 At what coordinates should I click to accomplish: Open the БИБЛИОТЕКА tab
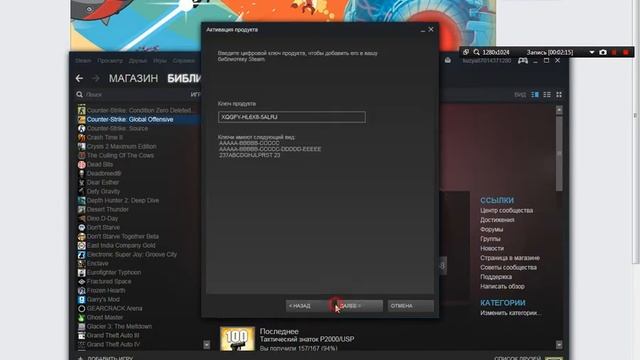pyautogui.click(x=184, y=78)
